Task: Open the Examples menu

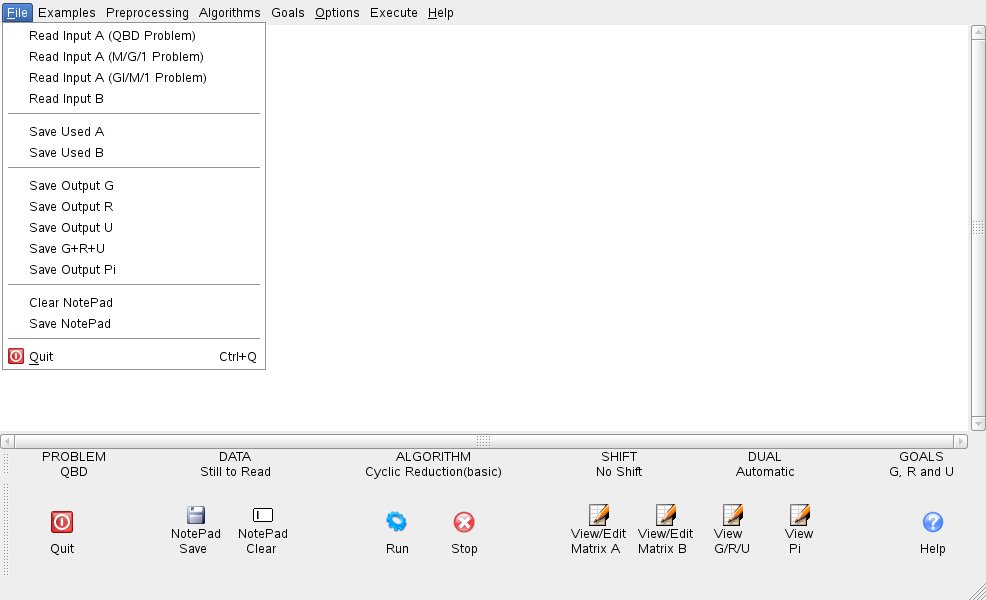Action: [67, 13]
